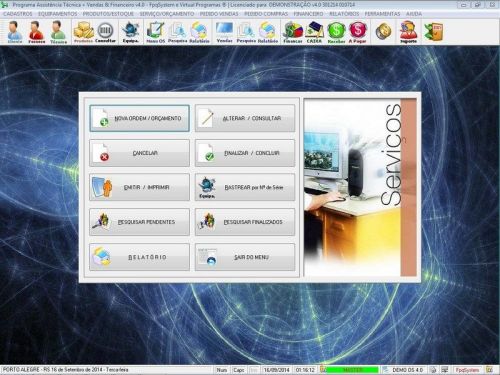
Task: Open the Cliente toolbar icon
Action: tap(15, 32)
